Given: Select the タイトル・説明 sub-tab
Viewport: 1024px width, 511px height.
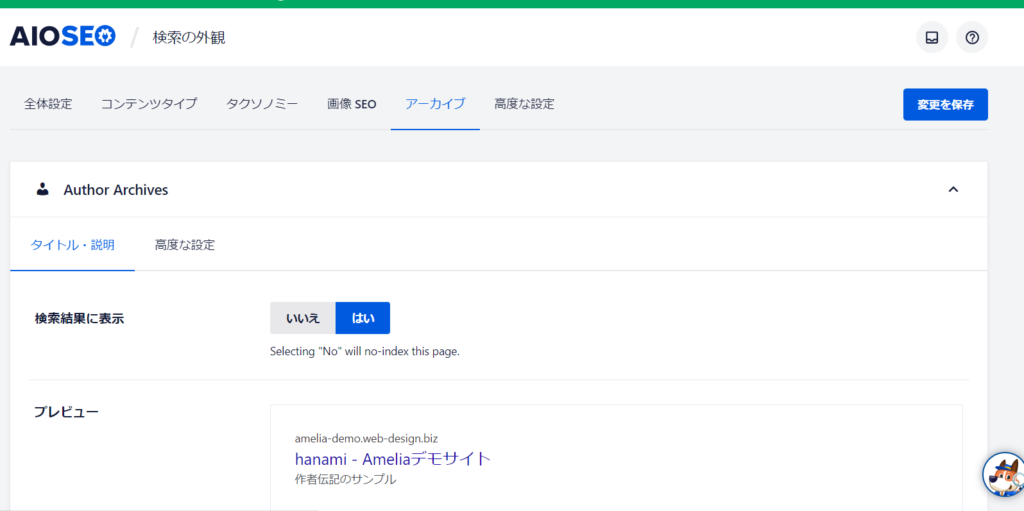Looking at the screenshot, I should pos(73,245).
